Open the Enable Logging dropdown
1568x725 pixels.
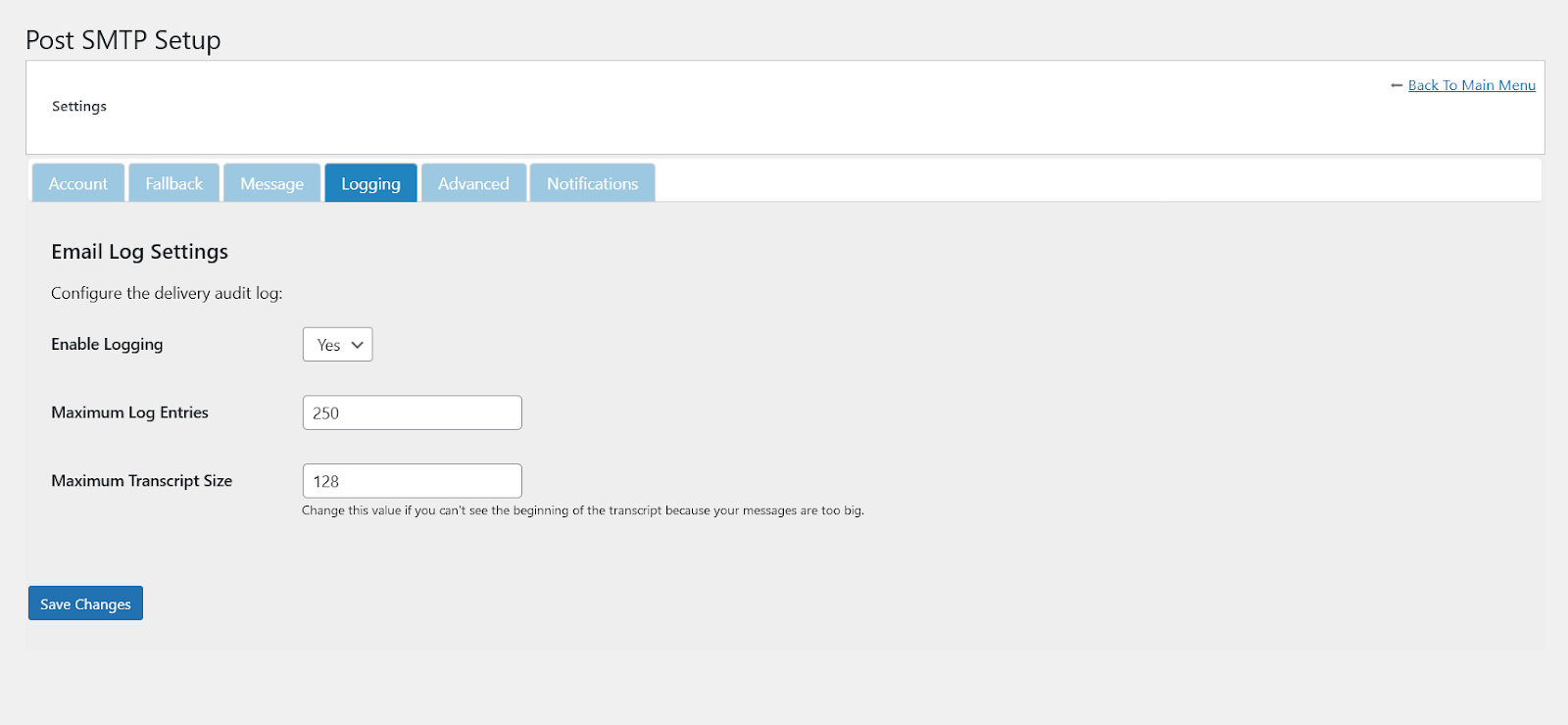coord(338,345)
